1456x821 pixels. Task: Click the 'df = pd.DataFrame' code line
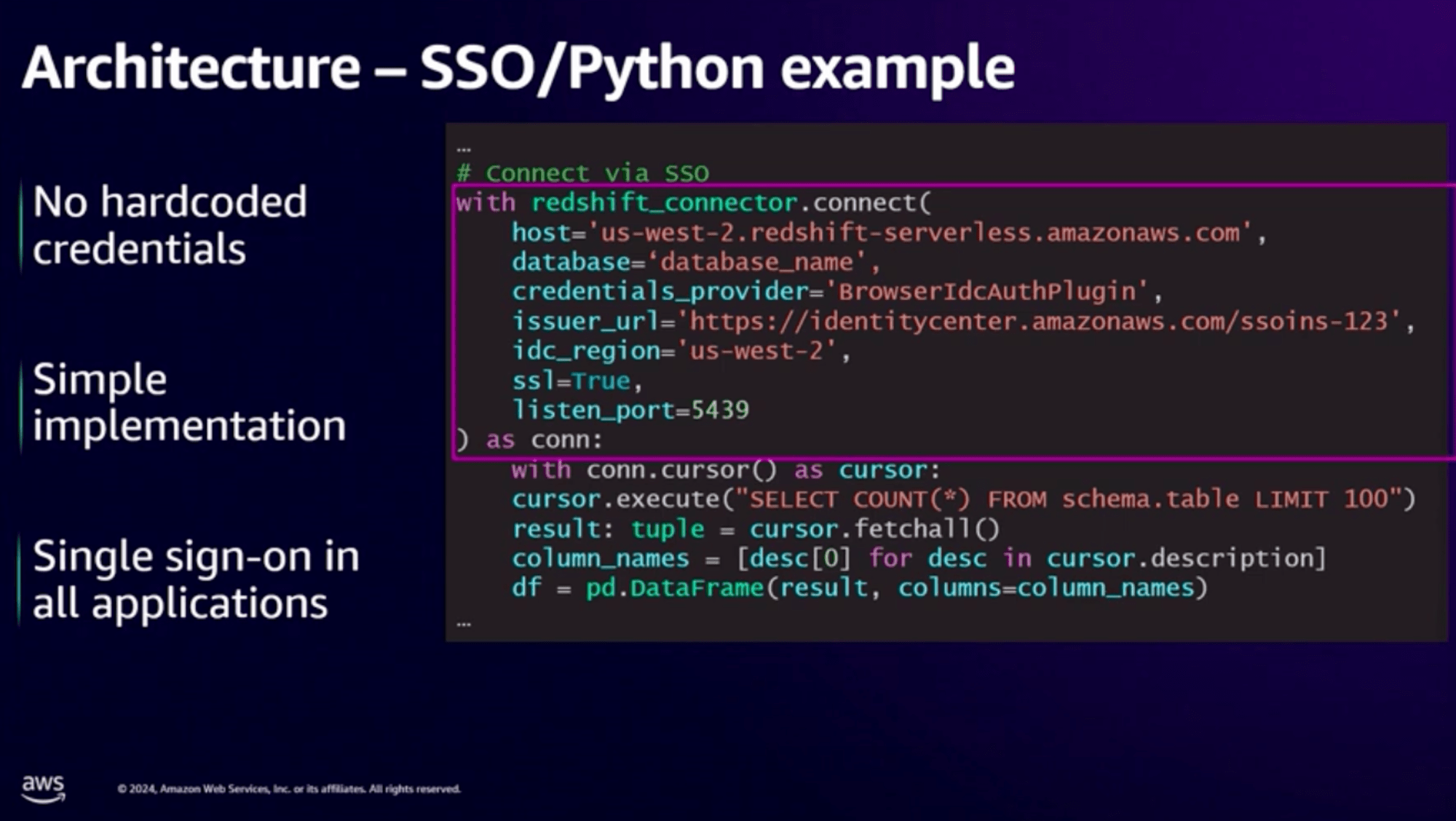pos(860,588)
